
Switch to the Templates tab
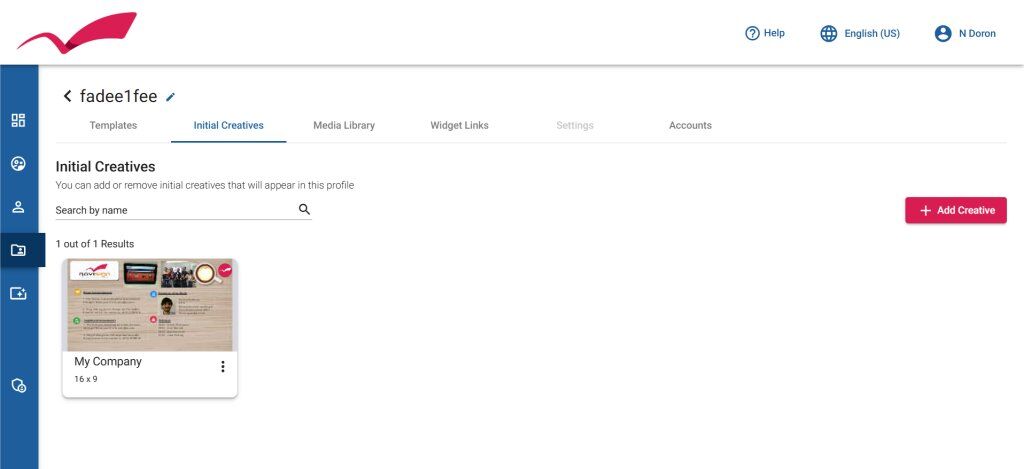(113, 125)
